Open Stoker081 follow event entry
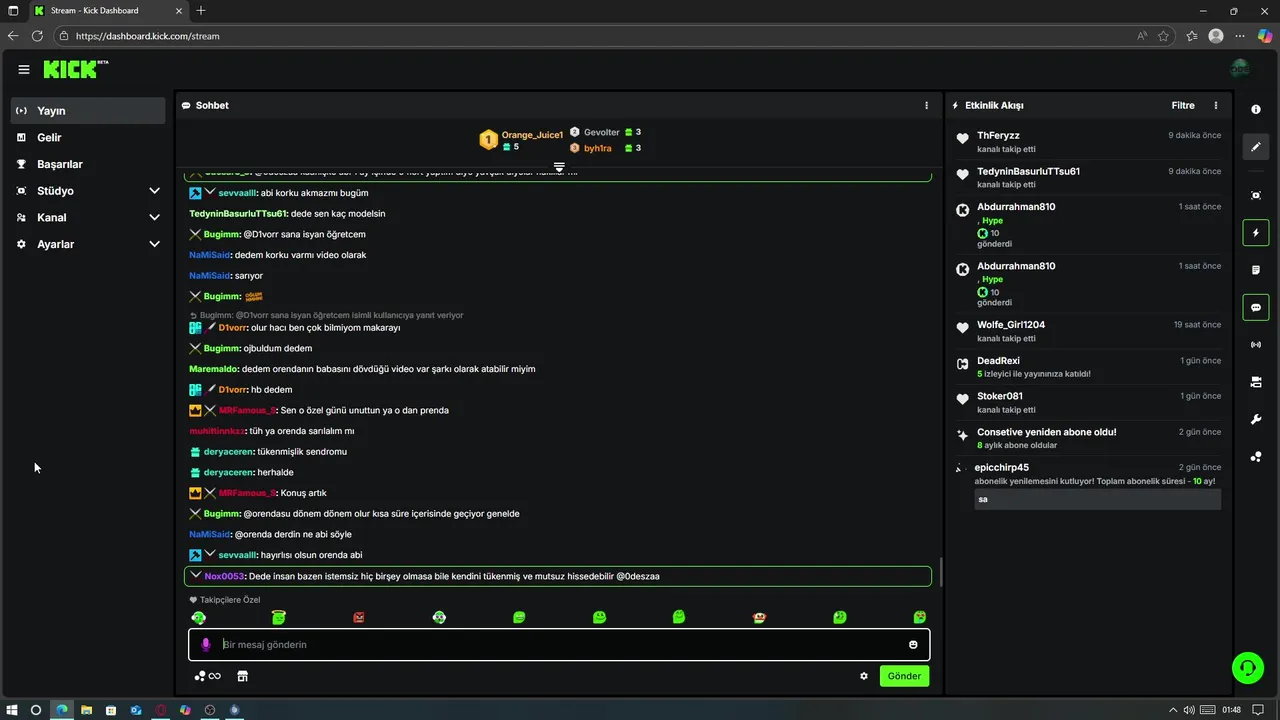Viewport: 1280px width, 720px height. point(1089,402)
